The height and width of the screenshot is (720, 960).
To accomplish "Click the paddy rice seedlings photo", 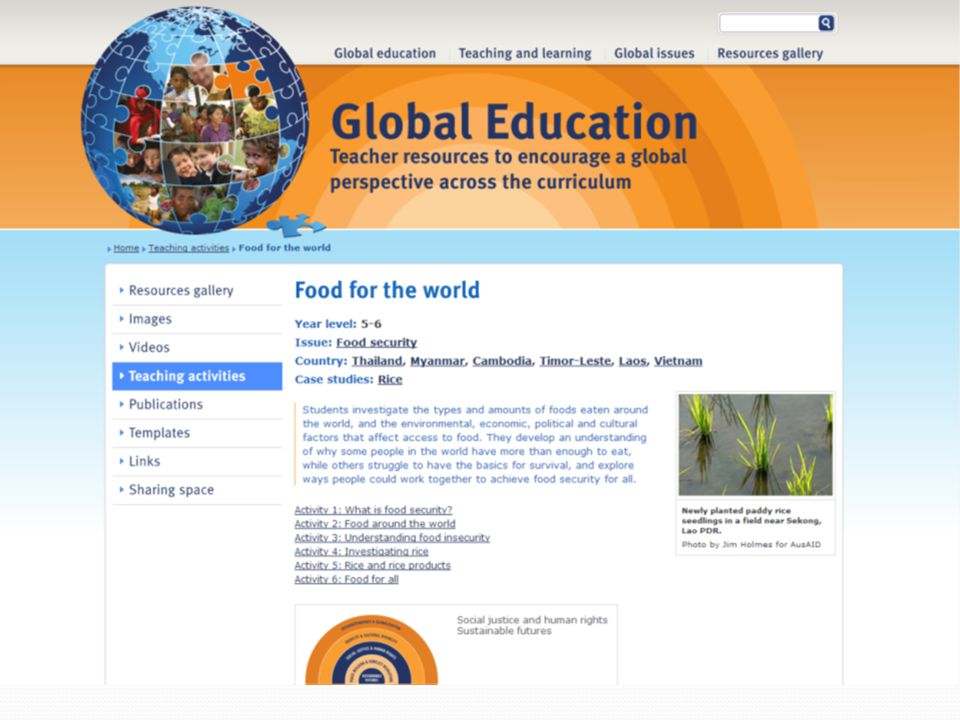I will (x=756, y=444).
